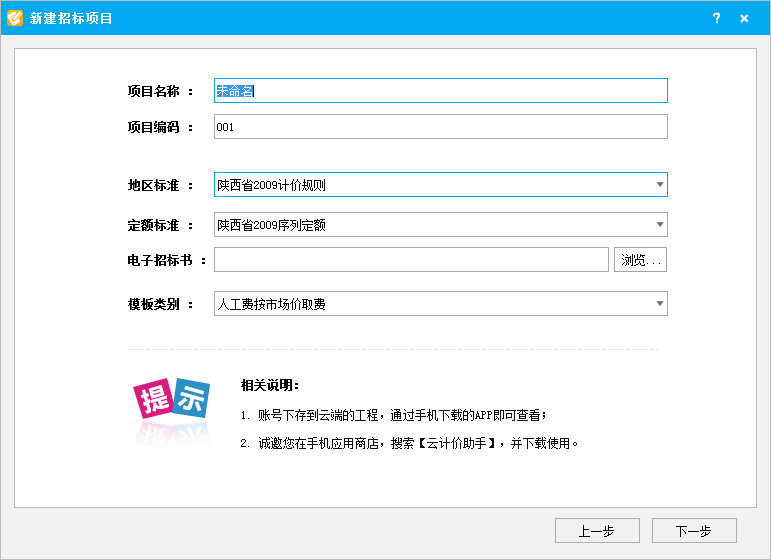Image resolution: width=771 pixels, height=560 pixels.
Task: Click the 云计价助手 note line
Action: click(x=409, y=443)
